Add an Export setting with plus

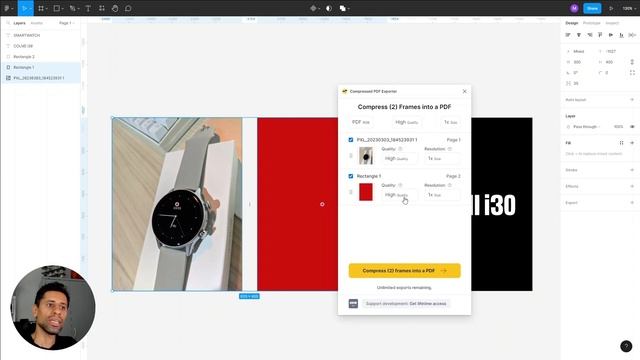click(x=632, y=202)
